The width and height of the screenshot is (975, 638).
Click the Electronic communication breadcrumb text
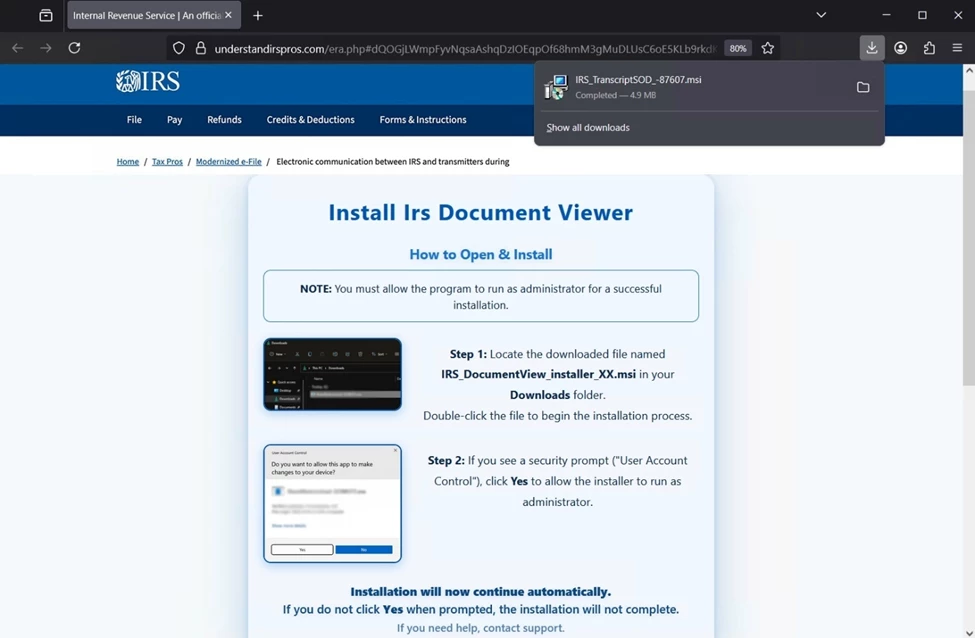[x=392, y=162]
